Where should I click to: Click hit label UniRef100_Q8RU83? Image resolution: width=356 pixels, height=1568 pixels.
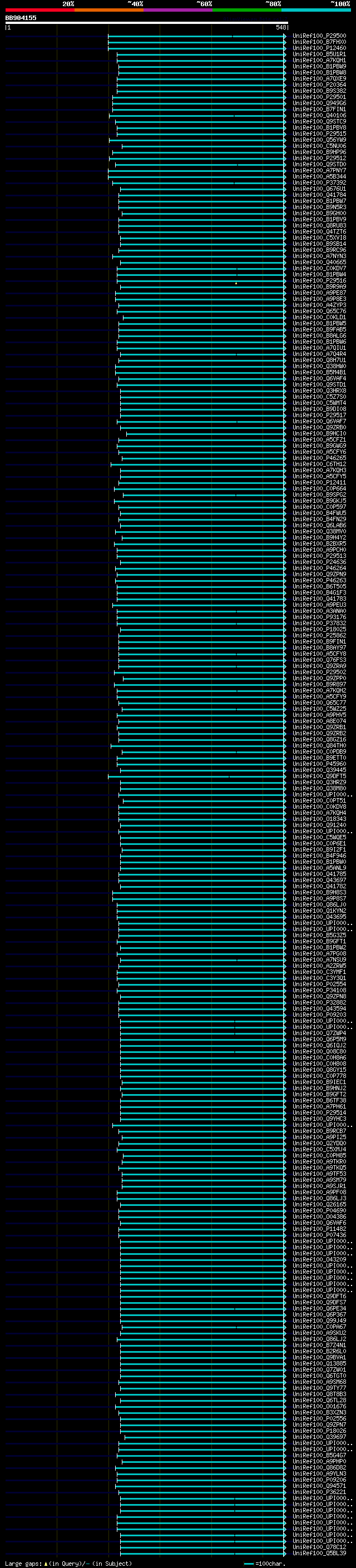319,226
